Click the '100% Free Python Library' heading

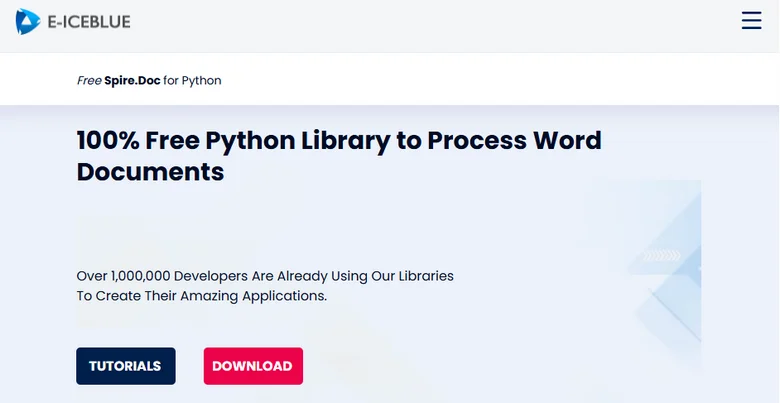point(339,156)
